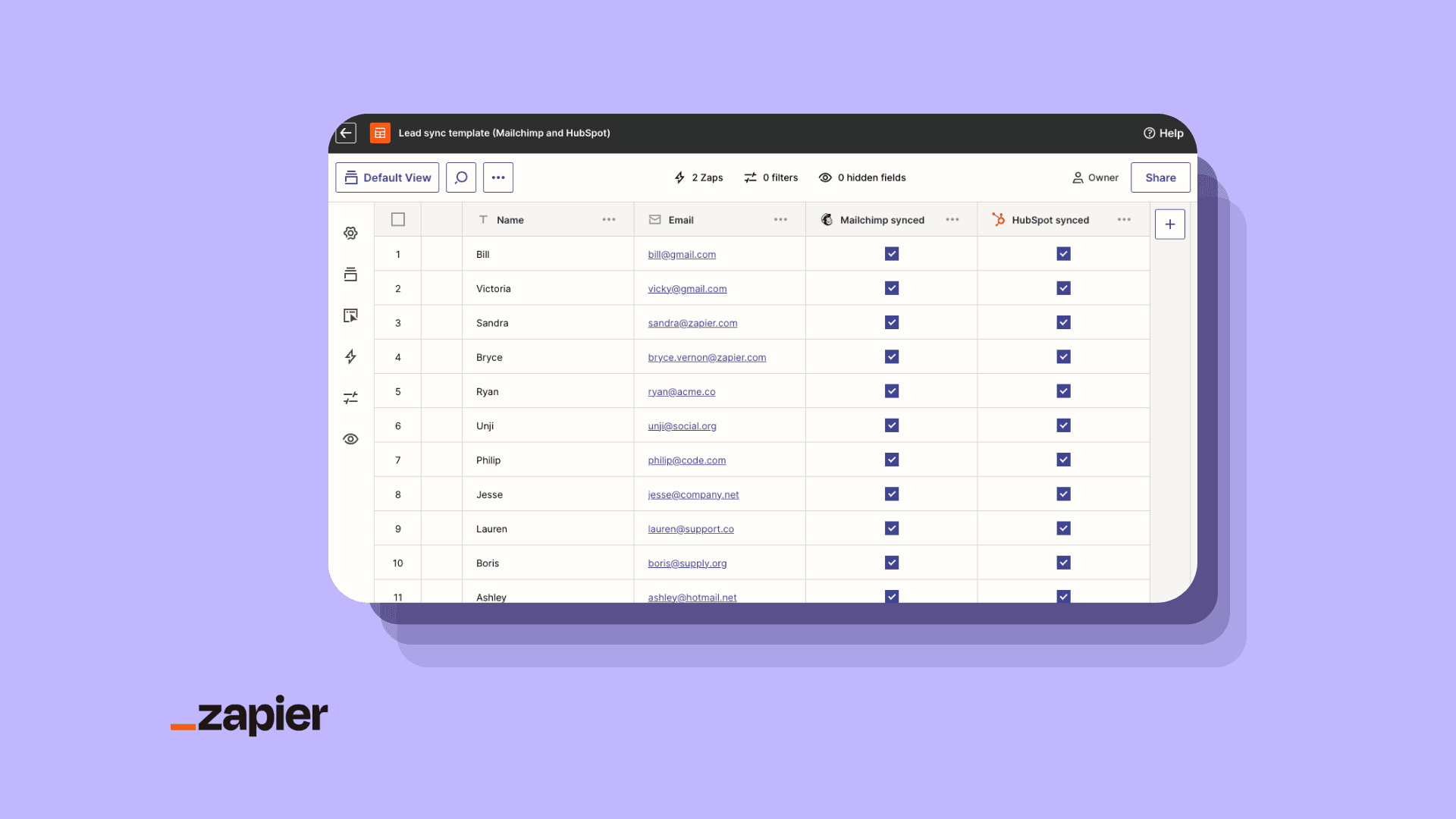Click the back arrow icon in header
1456x819 pixels.
click(x=346, y=133)
